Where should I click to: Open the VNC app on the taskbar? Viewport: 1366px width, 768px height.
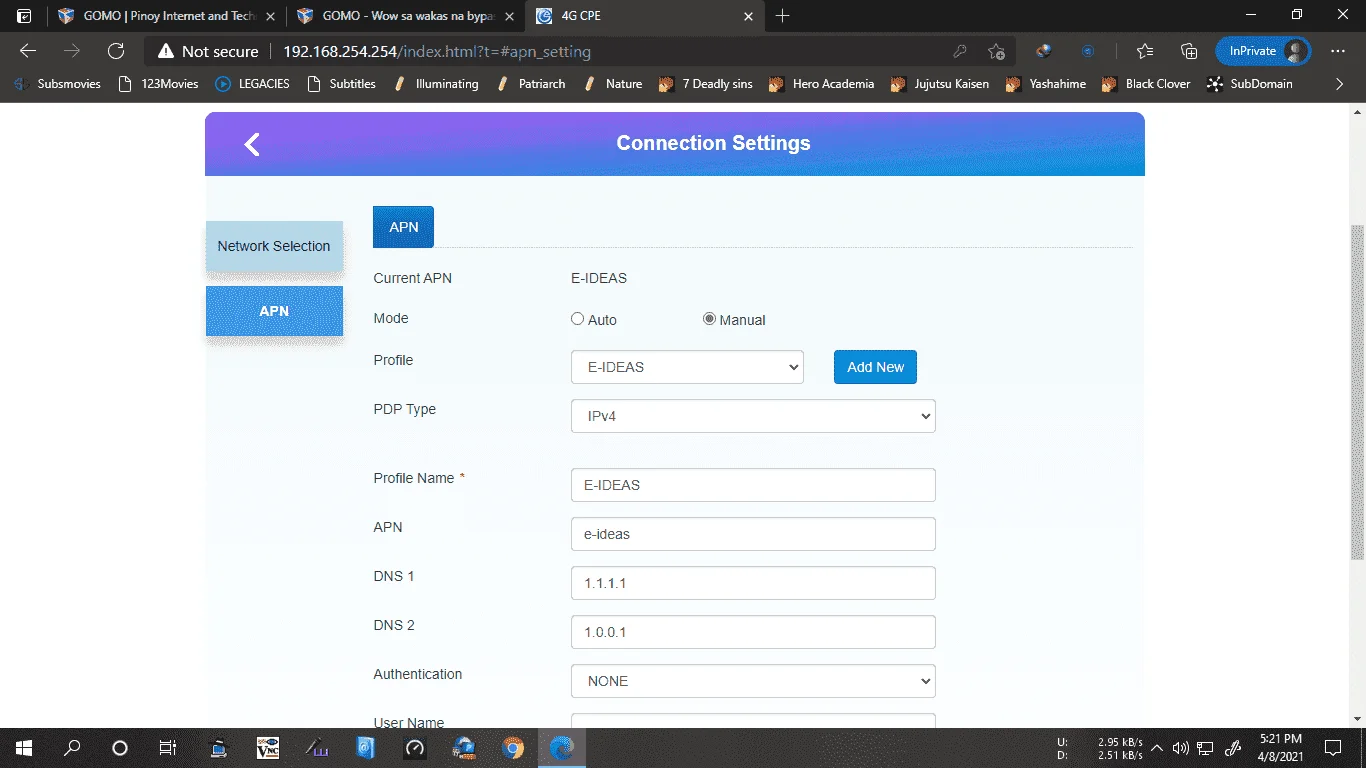pyautogui.click(x=268, y=748)
